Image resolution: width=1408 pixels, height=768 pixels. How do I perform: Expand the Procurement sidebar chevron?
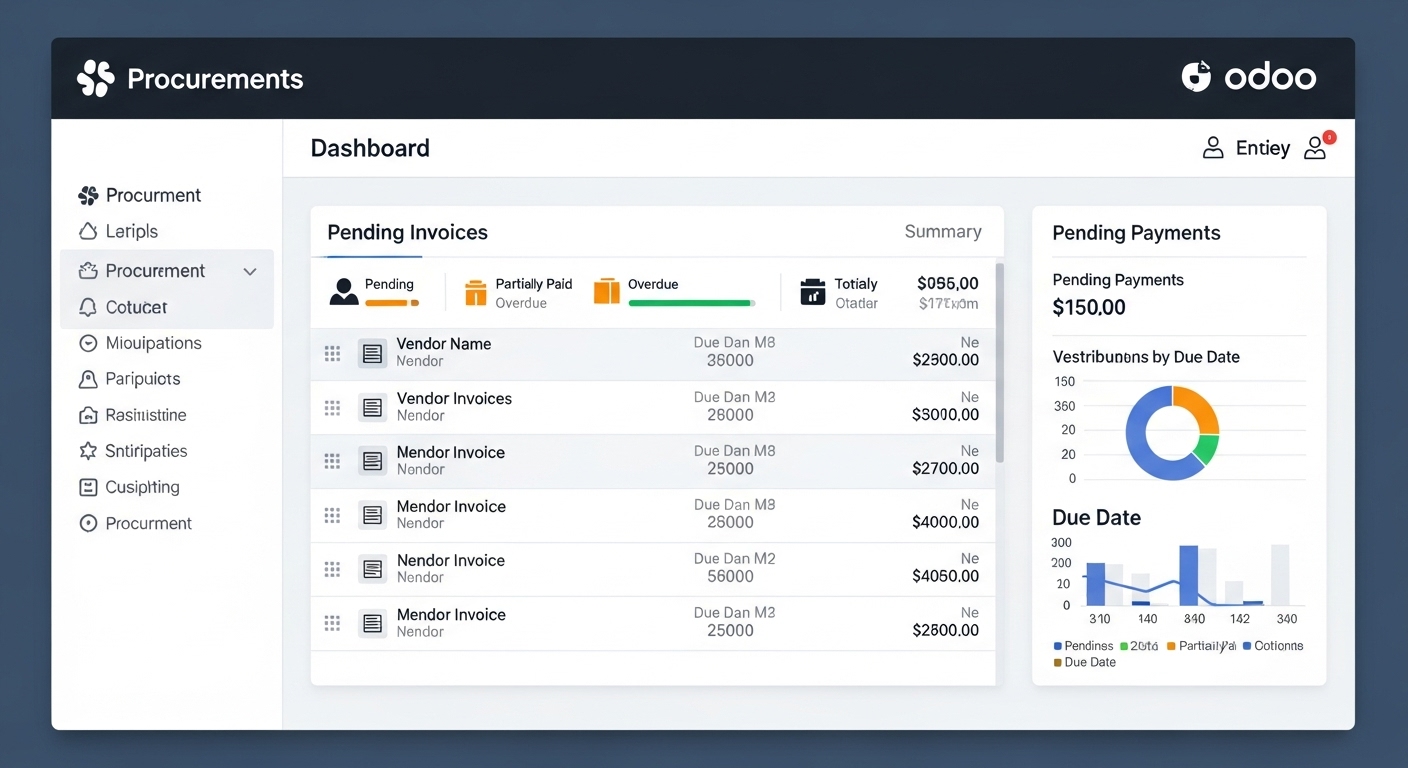click(x=250, y=271)
